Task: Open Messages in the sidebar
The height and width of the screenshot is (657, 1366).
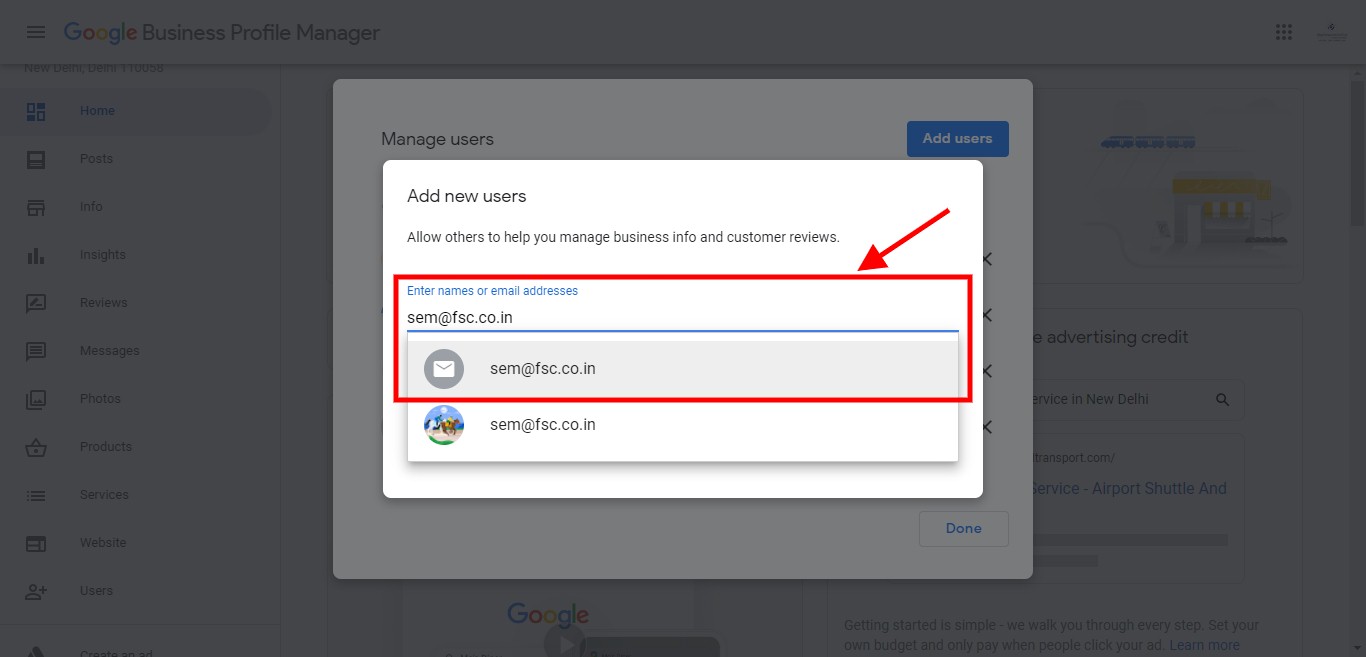Action: (109, 351)
